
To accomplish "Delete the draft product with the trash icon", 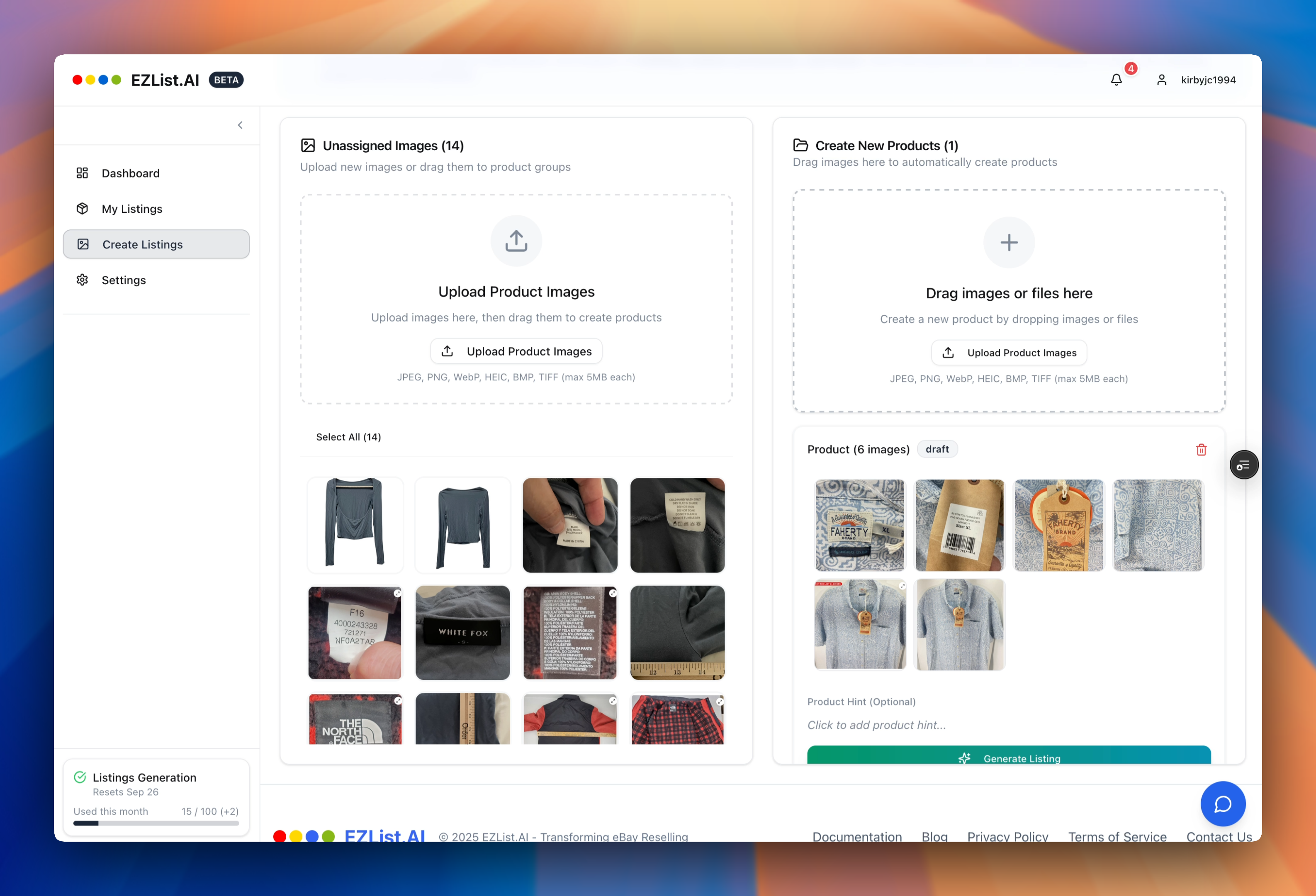I will 1201,450.
